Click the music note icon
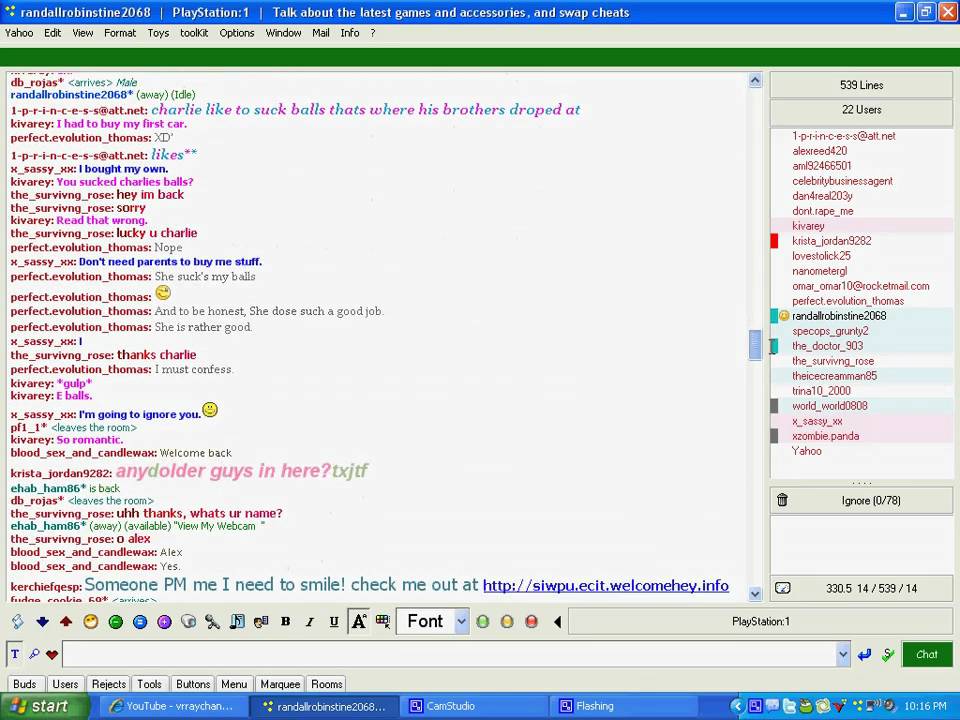The image size is (960, 720). point(237,622)
